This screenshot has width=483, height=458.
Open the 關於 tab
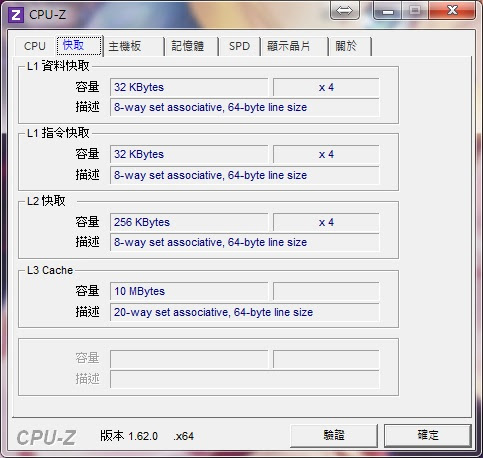(x=350, y=46)
